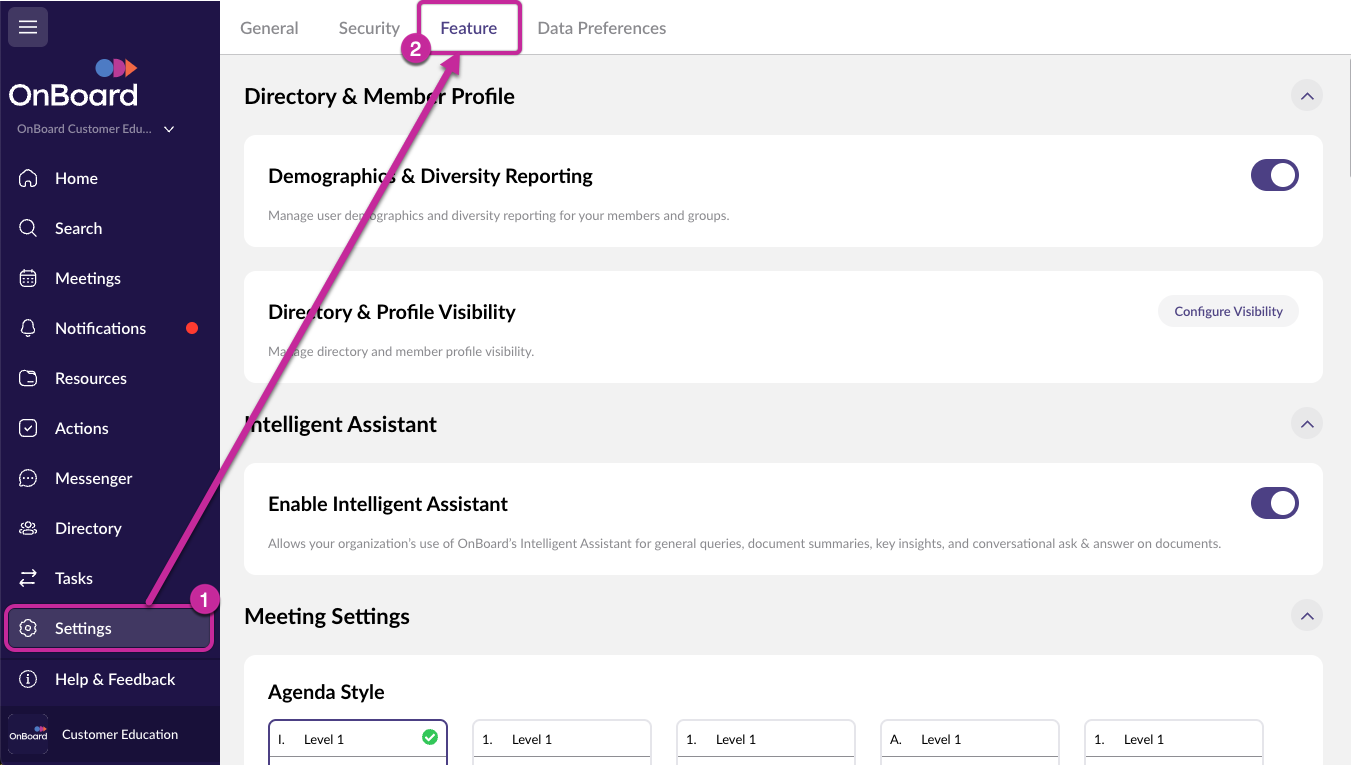Open Help & Feedback link

115,679
